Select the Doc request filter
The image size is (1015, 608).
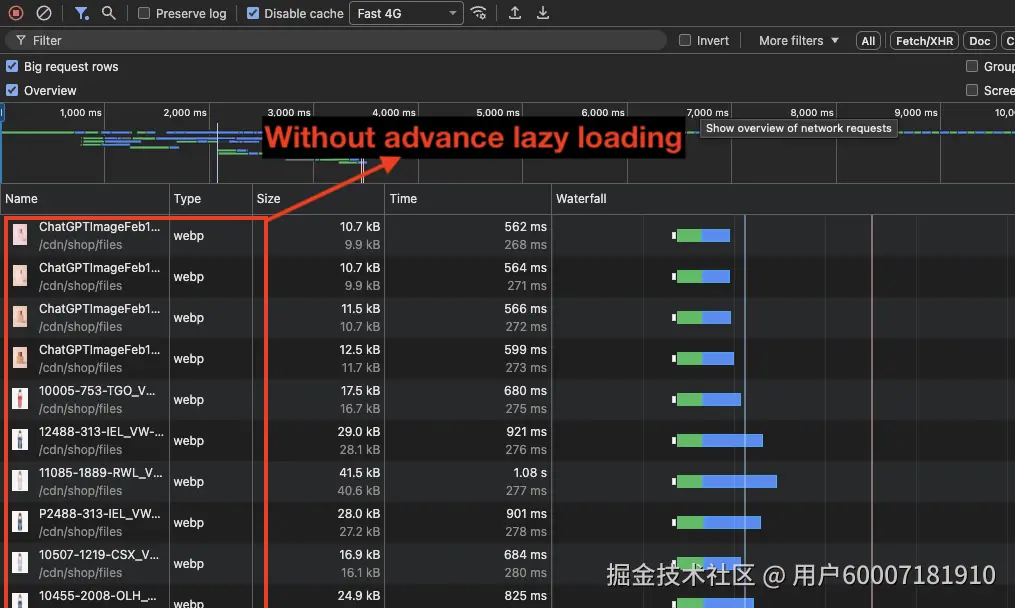979,40
